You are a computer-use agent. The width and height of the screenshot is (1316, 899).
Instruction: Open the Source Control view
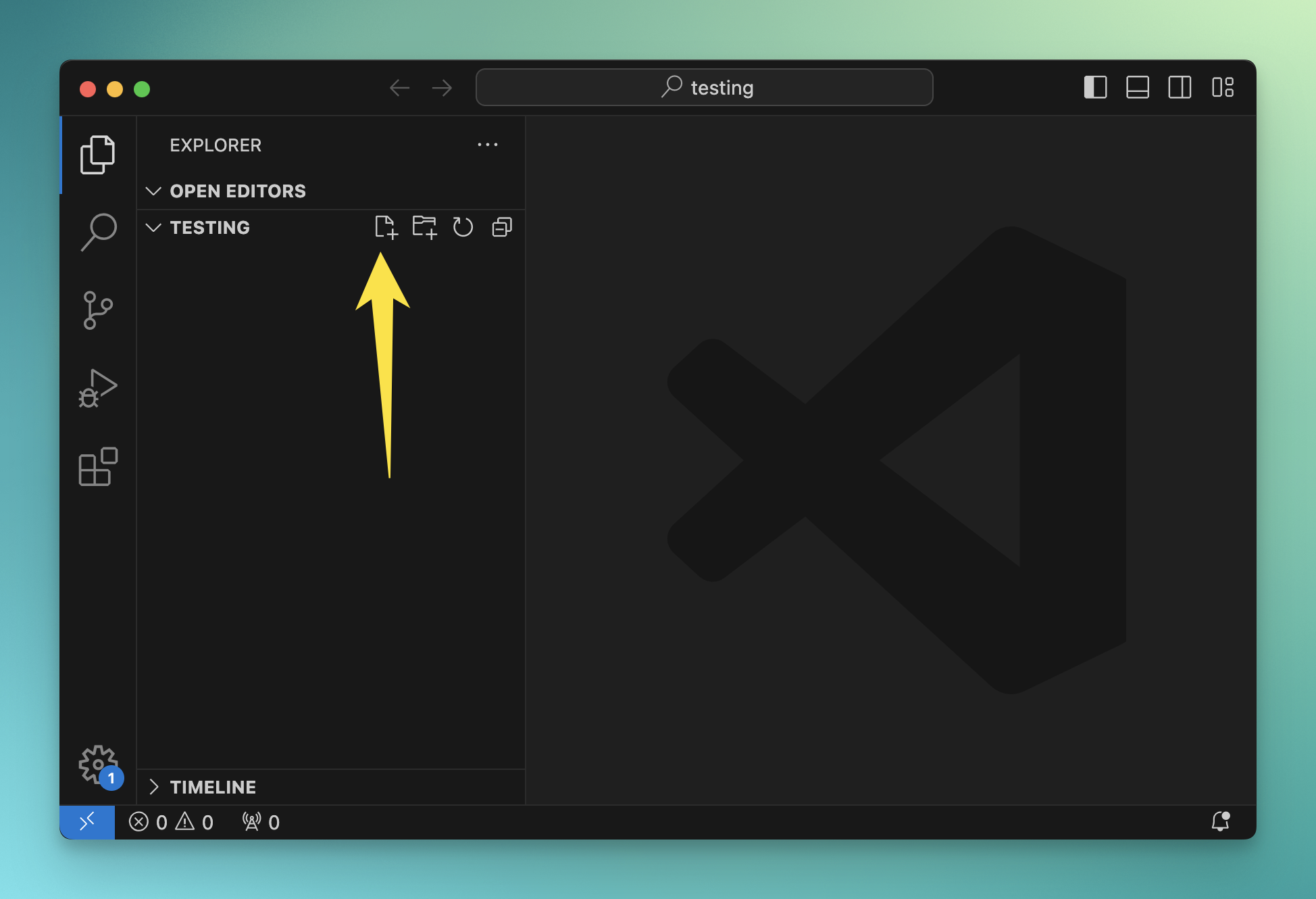[98, 310]
